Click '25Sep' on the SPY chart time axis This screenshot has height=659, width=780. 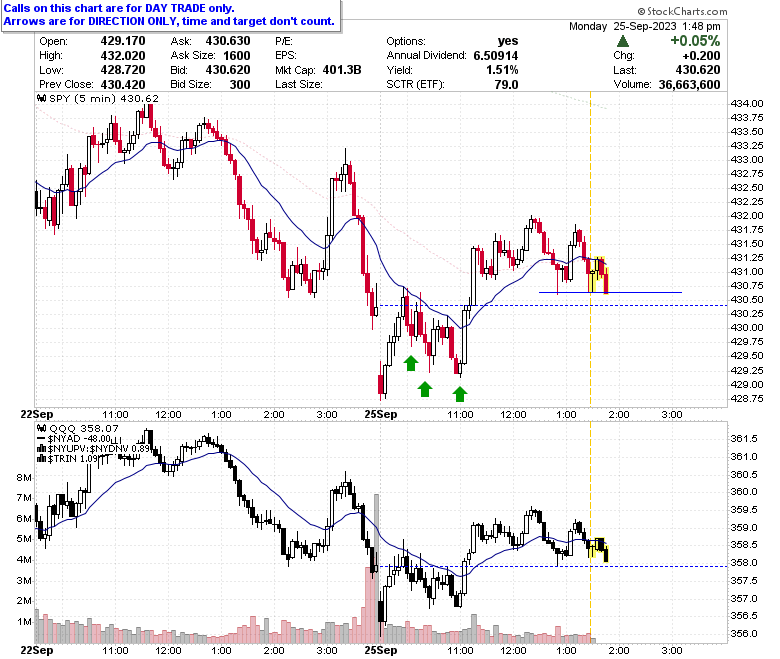[381, 414]
